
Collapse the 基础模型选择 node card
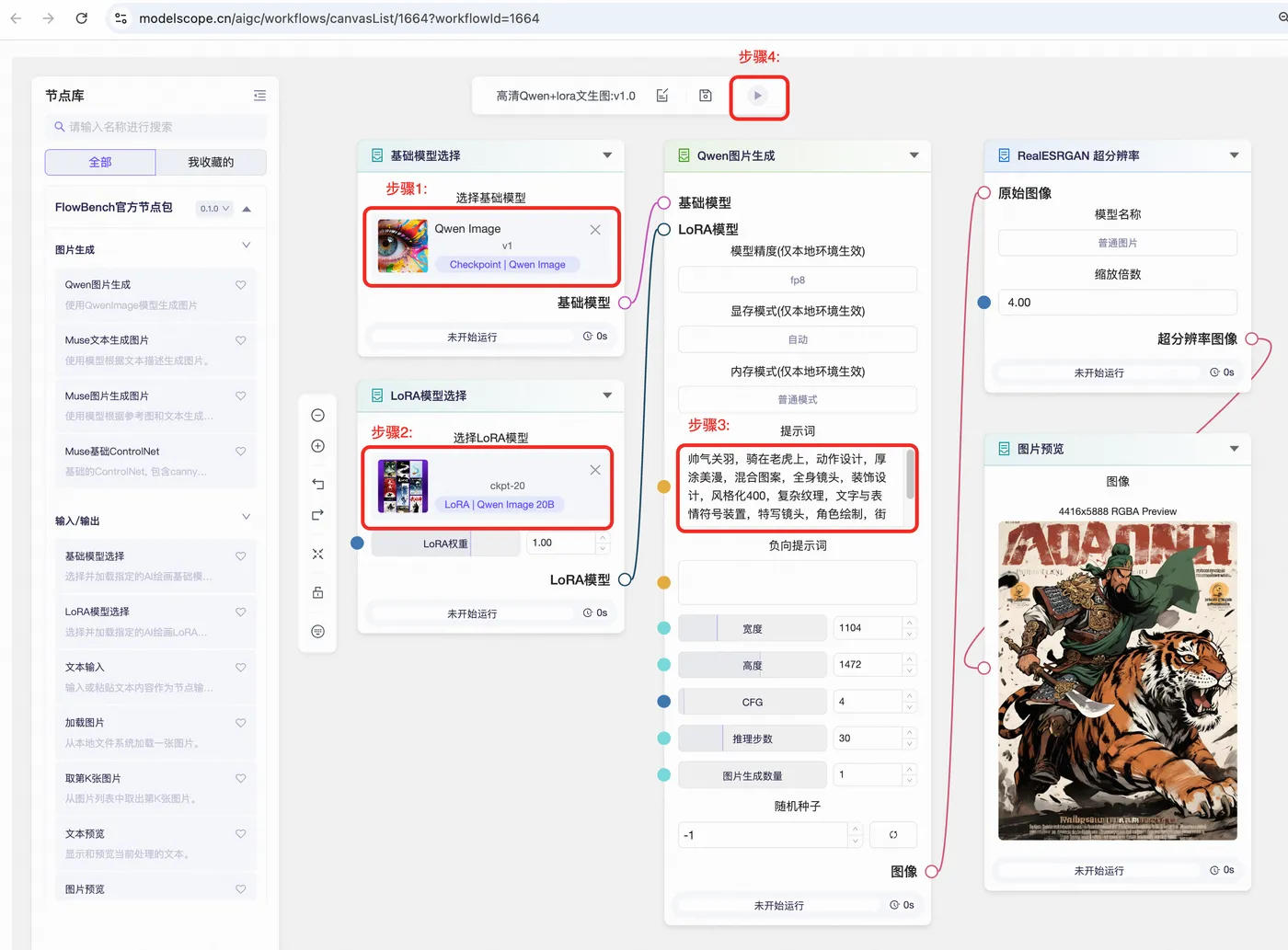point(607,155)
